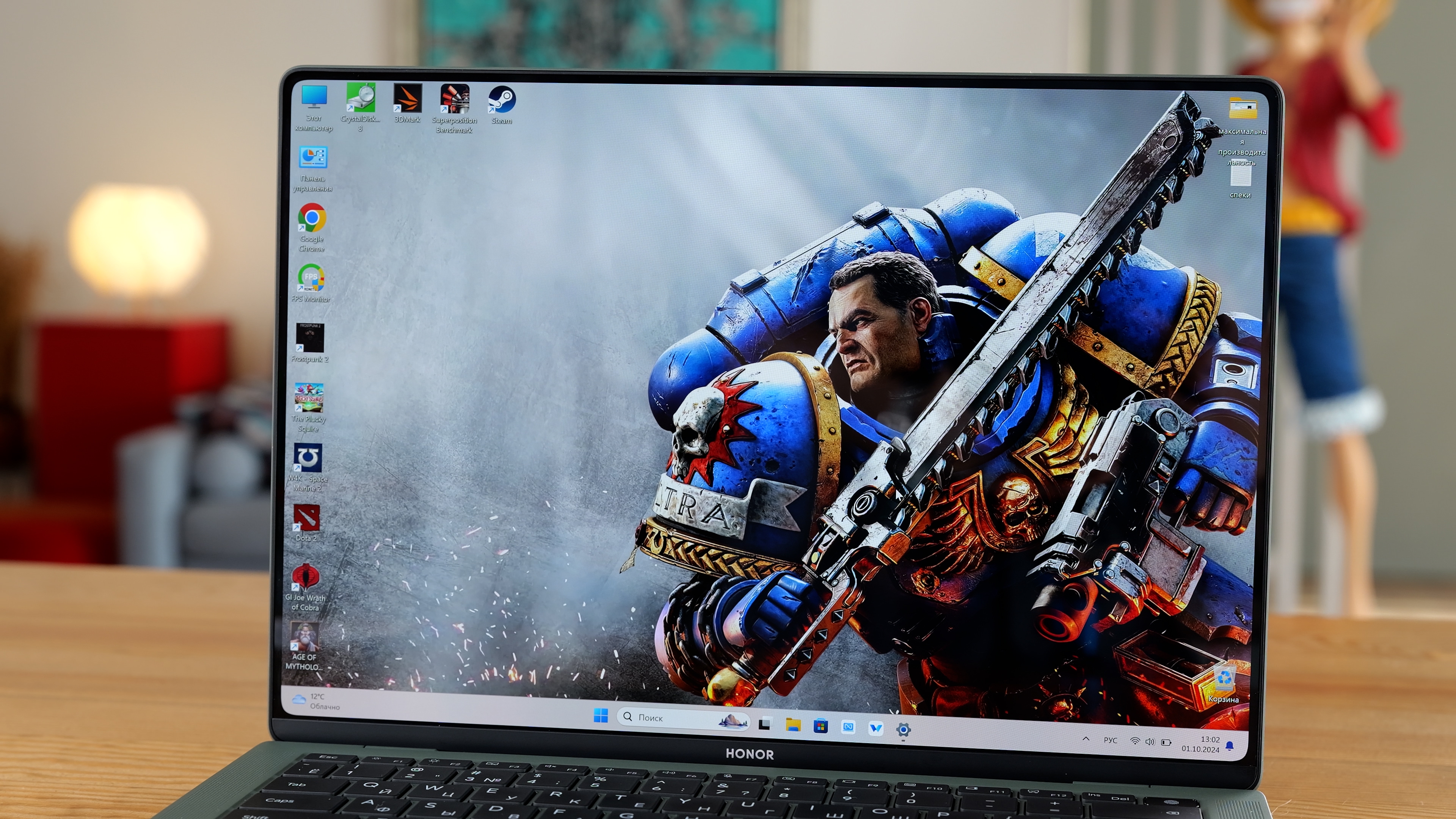Switch the РУС input language indicator
1456x819 pixels.
click(1110, 741)
